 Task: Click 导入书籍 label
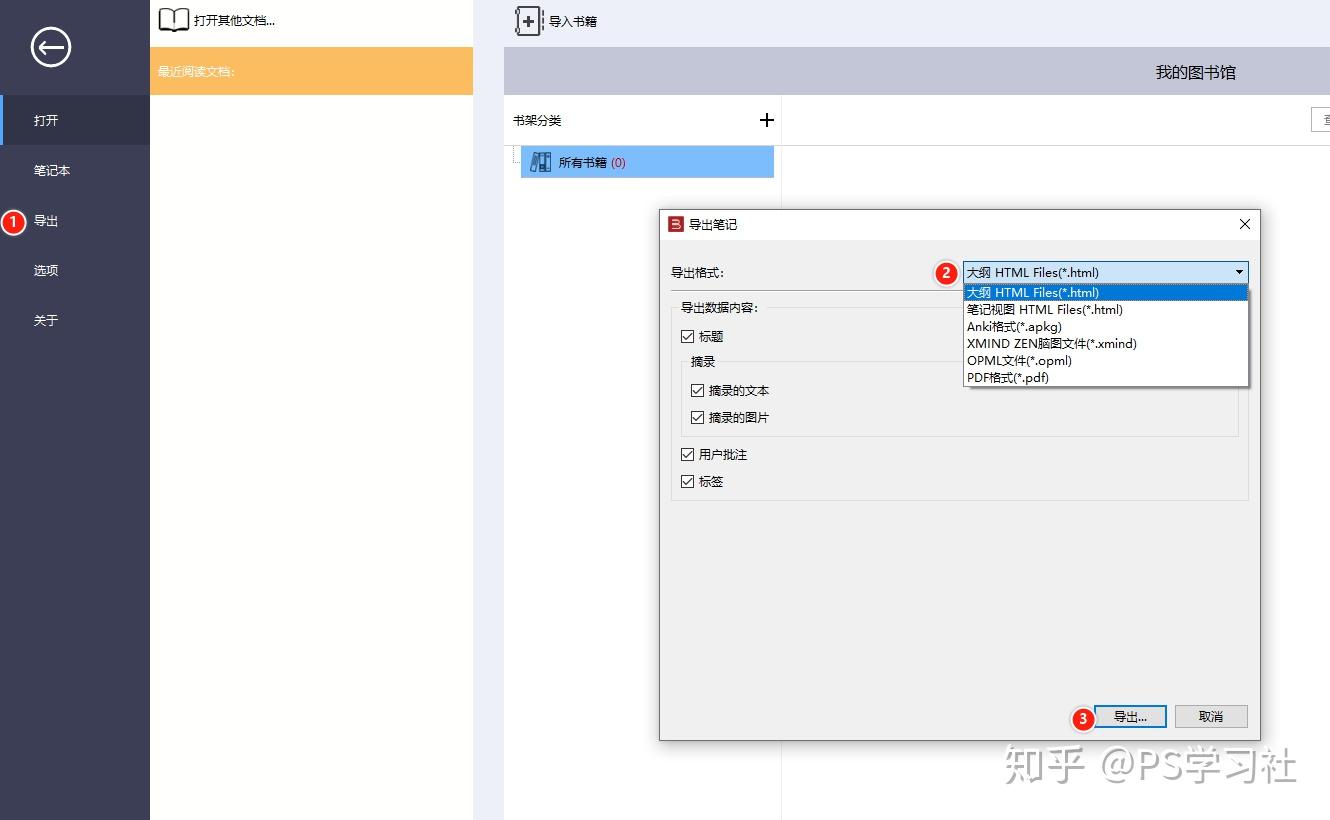tap(573, 21)
